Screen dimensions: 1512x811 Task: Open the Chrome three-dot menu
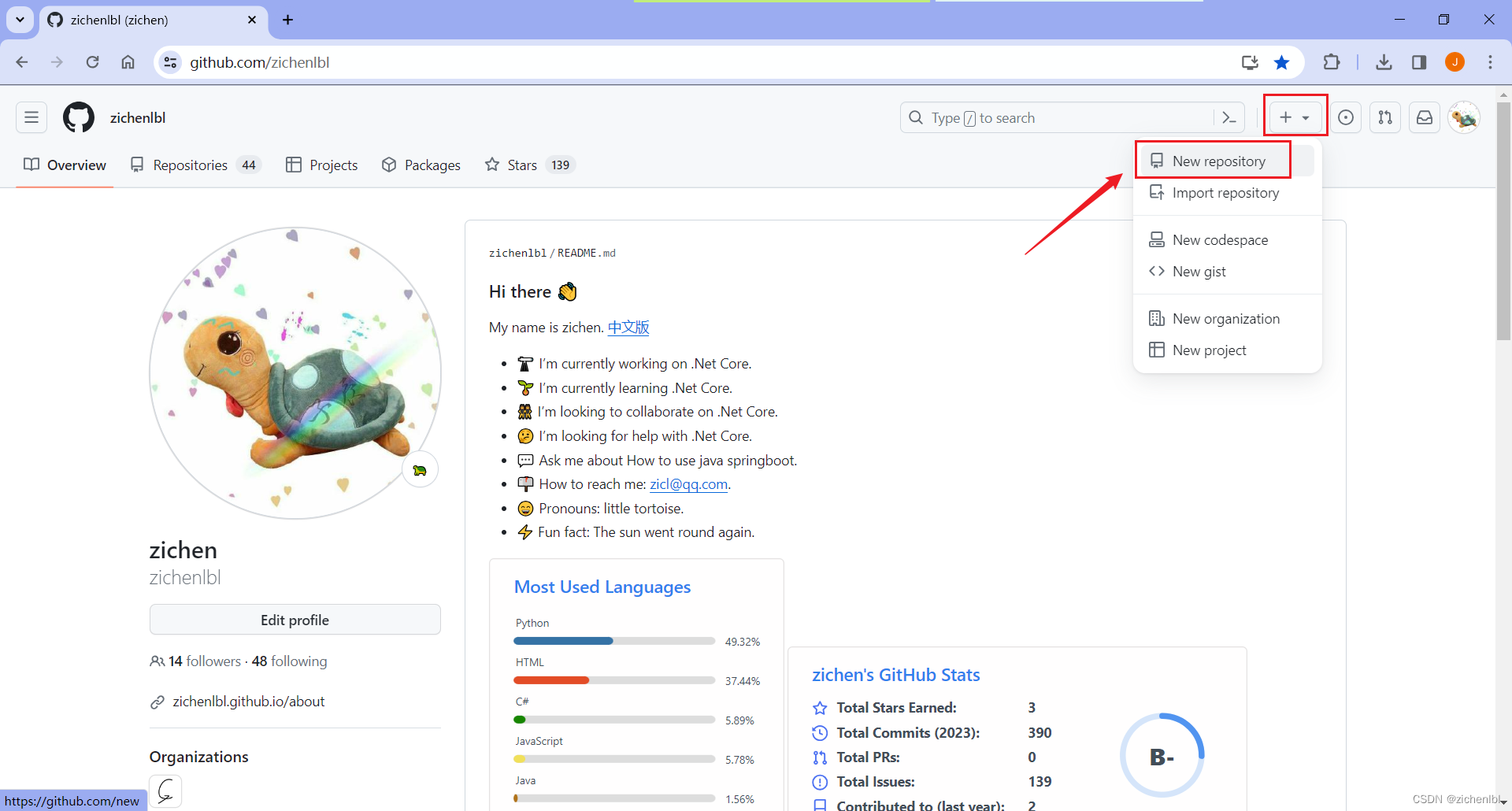[x=1490, y=62]
